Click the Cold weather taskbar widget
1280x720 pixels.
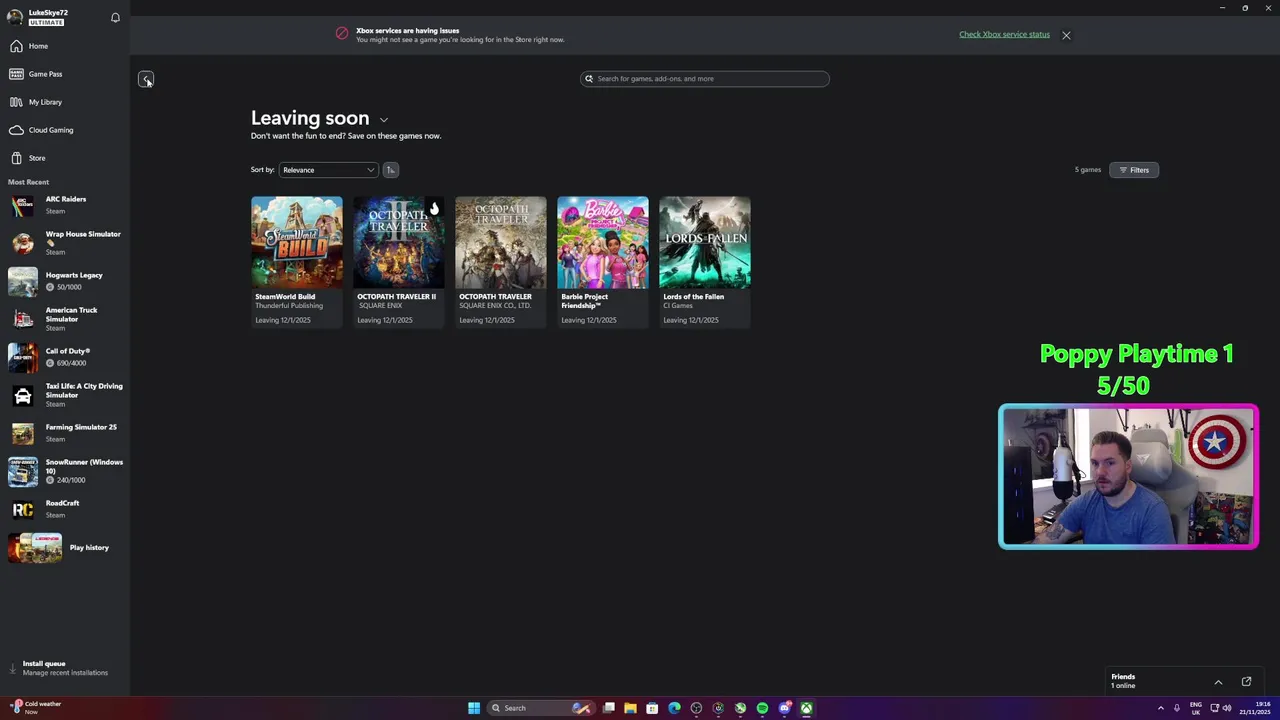point(35,707)
